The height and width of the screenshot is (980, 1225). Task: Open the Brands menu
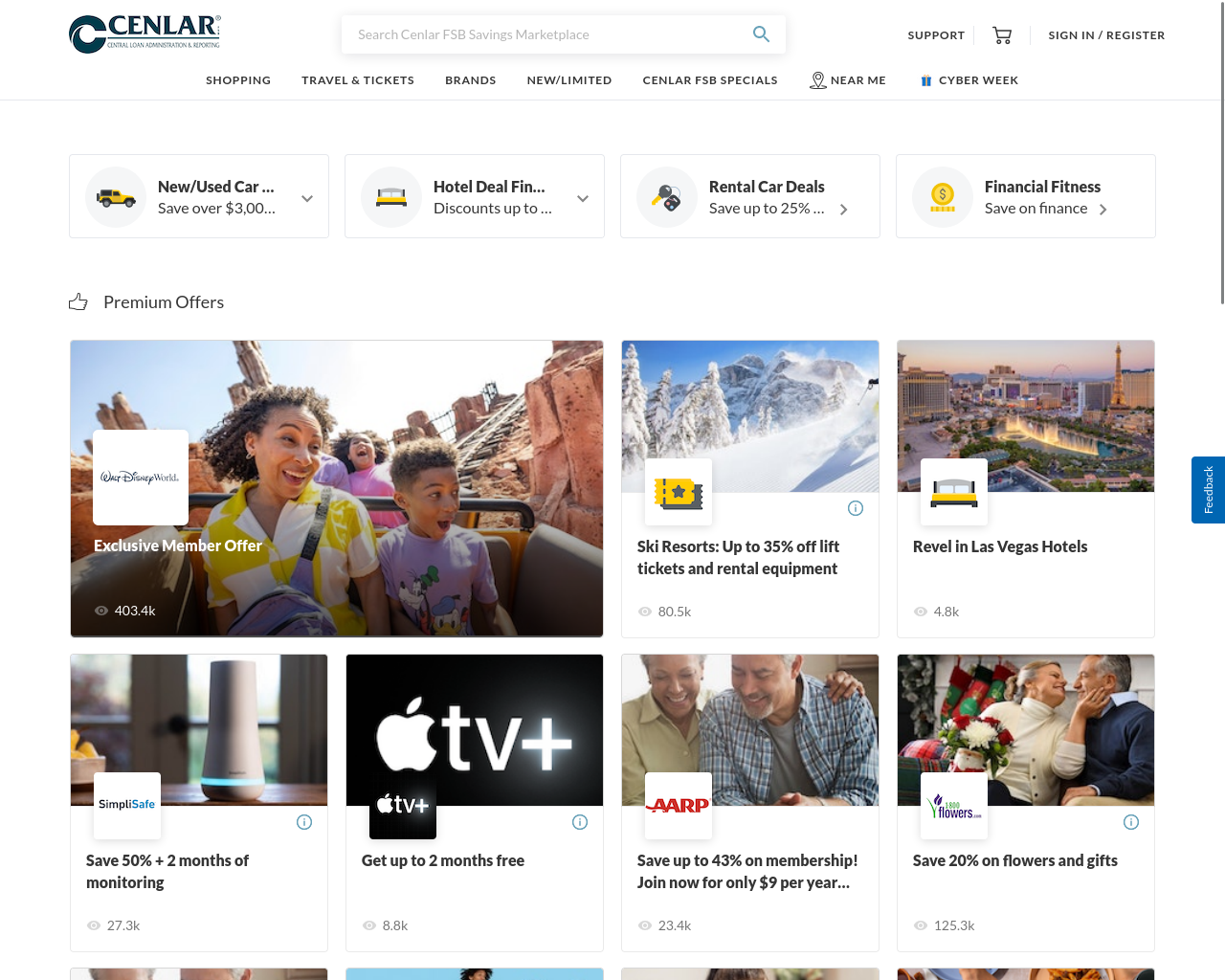(471, 80)
